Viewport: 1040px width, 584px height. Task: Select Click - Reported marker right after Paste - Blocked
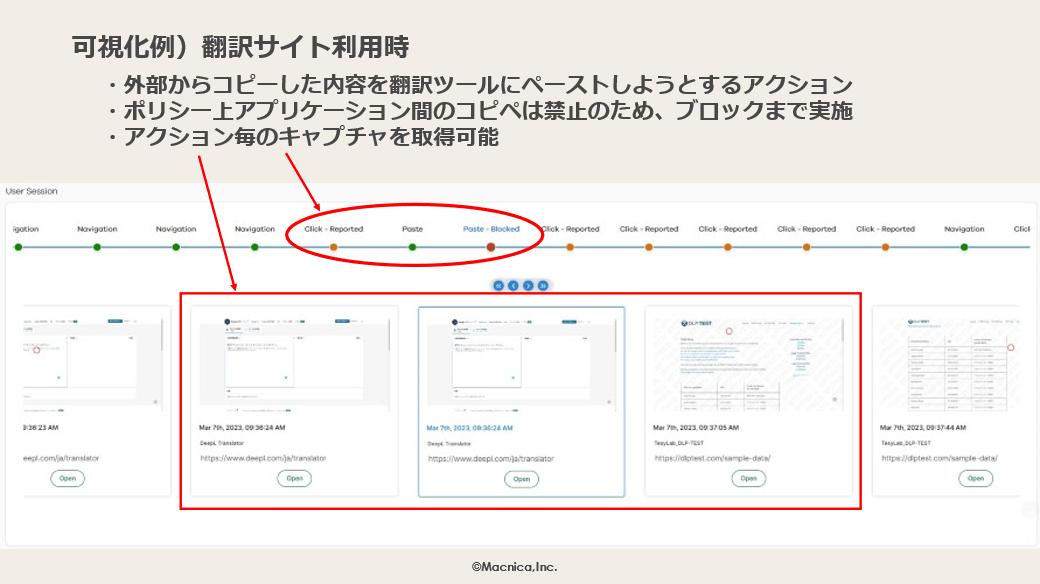pyautogui.click(x=570, y=247)
